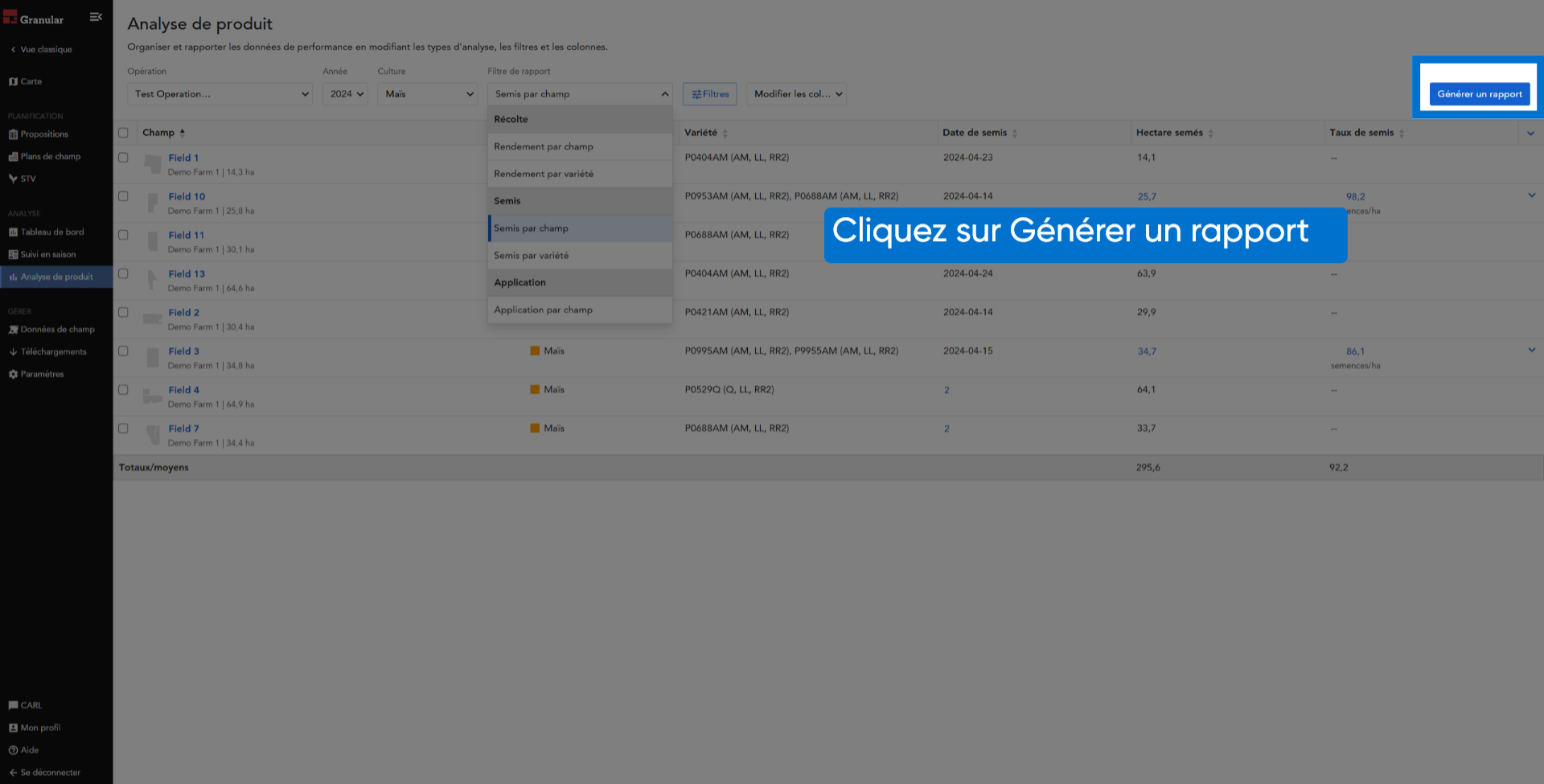Open Téléchargements page
The width and height of the screenshot is (1544, 784).
click(x=47, y=352)
